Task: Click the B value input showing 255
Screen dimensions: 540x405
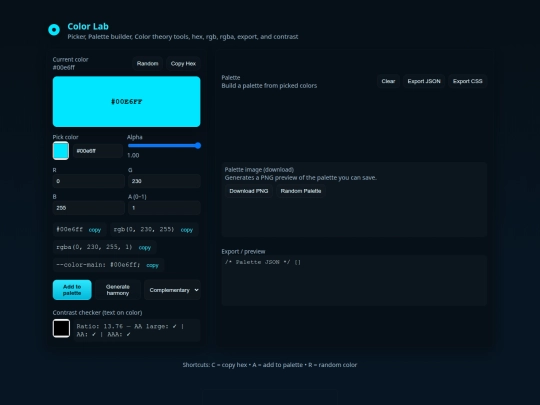Action: [89, 208]
